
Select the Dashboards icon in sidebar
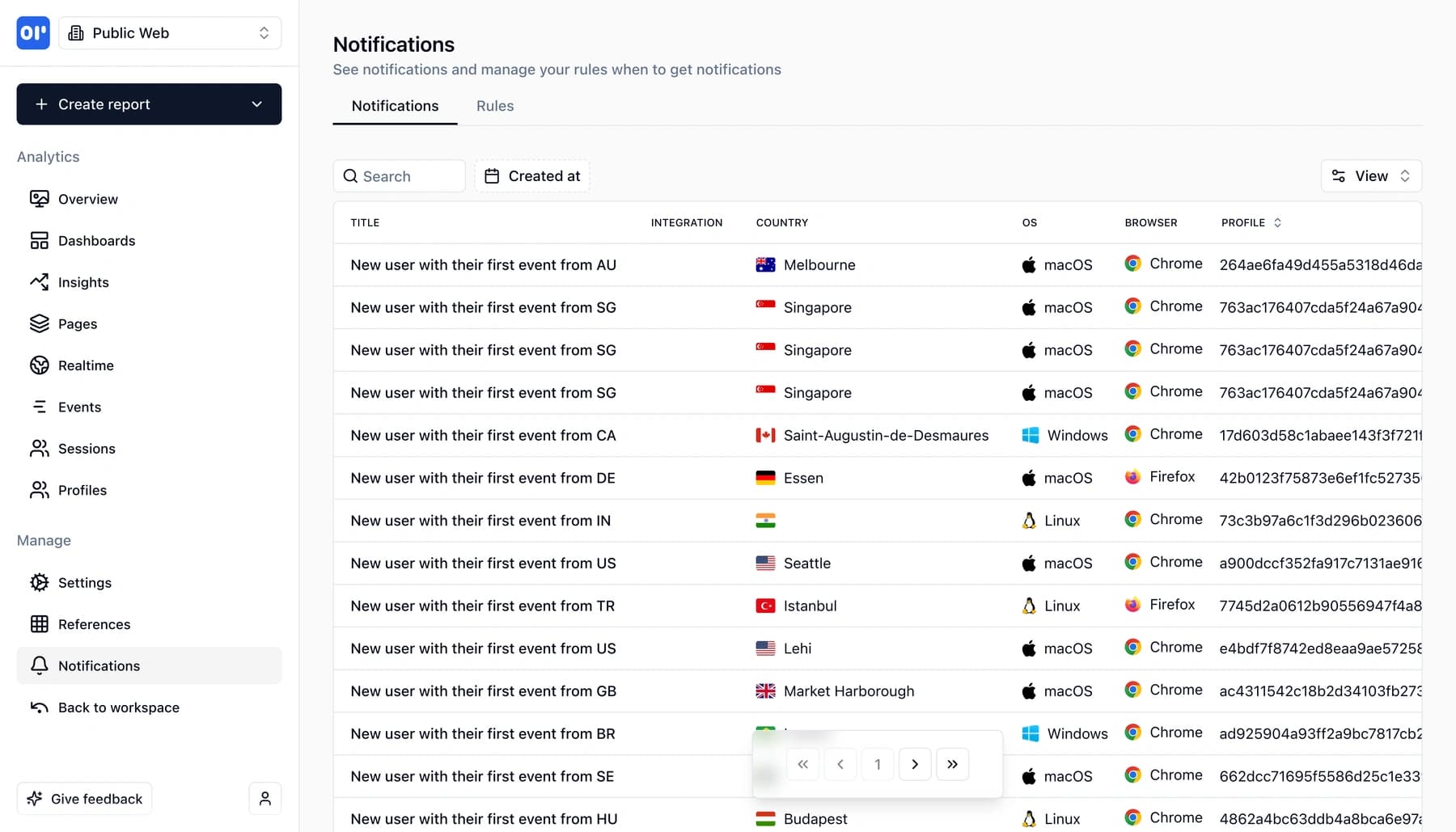[x=40, y=240]
